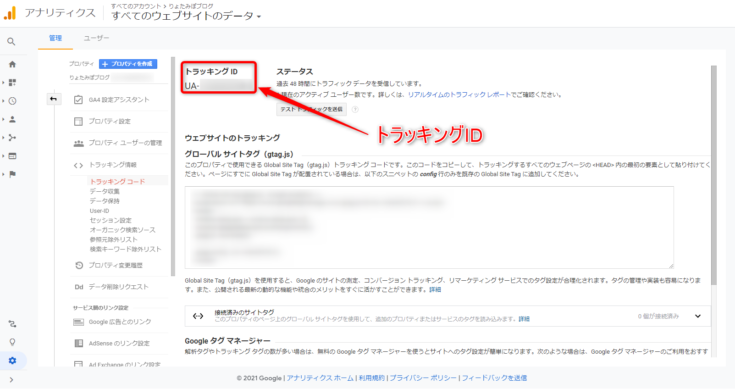This screenshot has width=735, height=389.
Task: Click AdSense のリンク設定 icon
Action: coord(78,344)
